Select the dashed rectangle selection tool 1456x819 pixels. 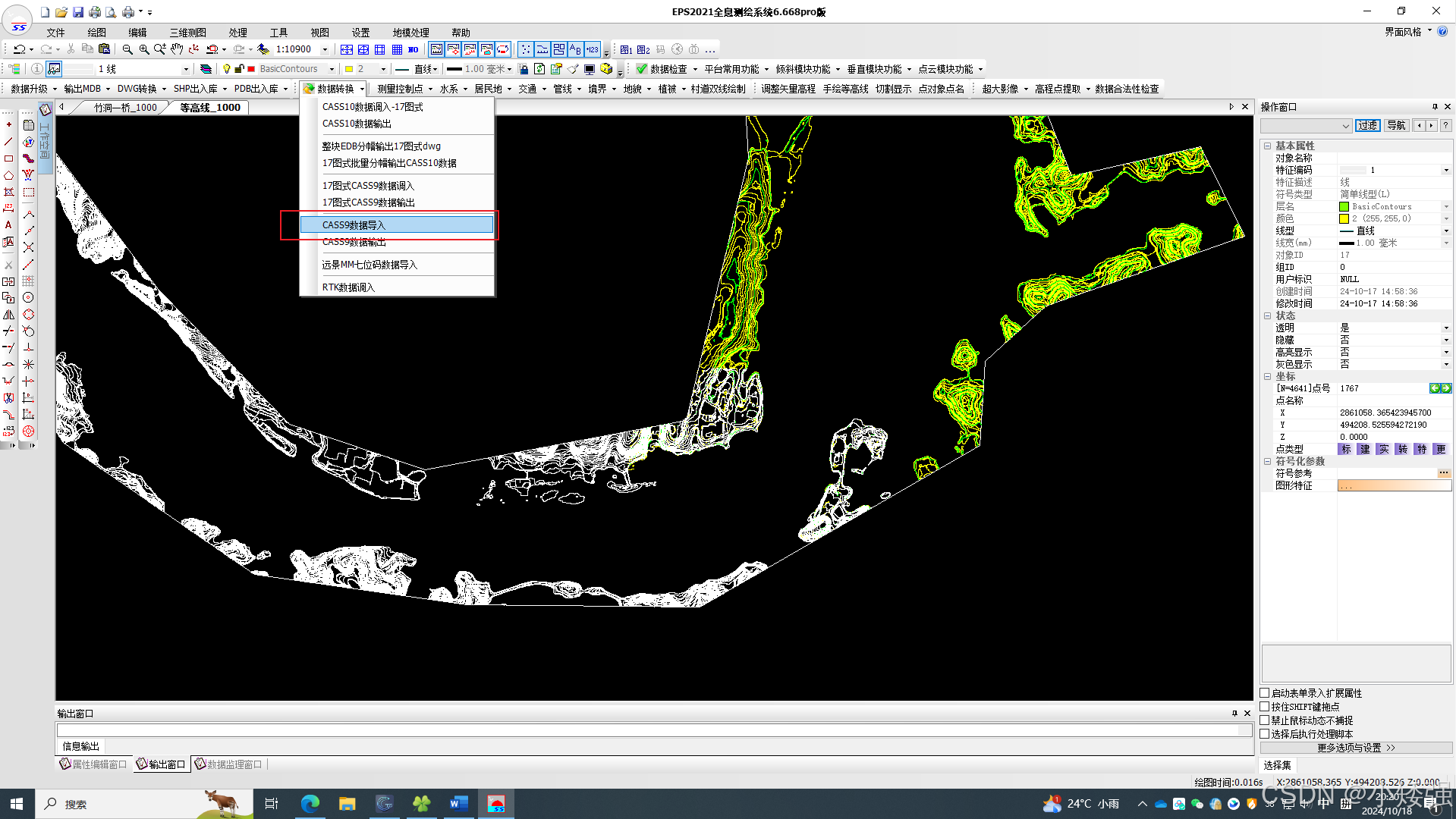[28, 192]
